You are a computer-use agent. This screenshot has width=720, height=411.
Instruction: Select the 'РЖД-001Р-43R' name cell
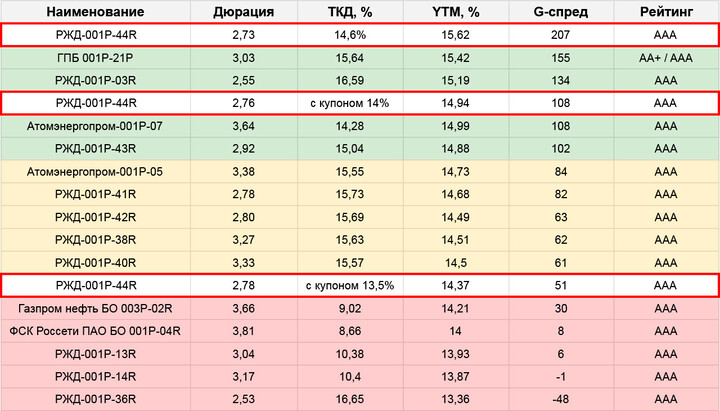click(96, 149)
